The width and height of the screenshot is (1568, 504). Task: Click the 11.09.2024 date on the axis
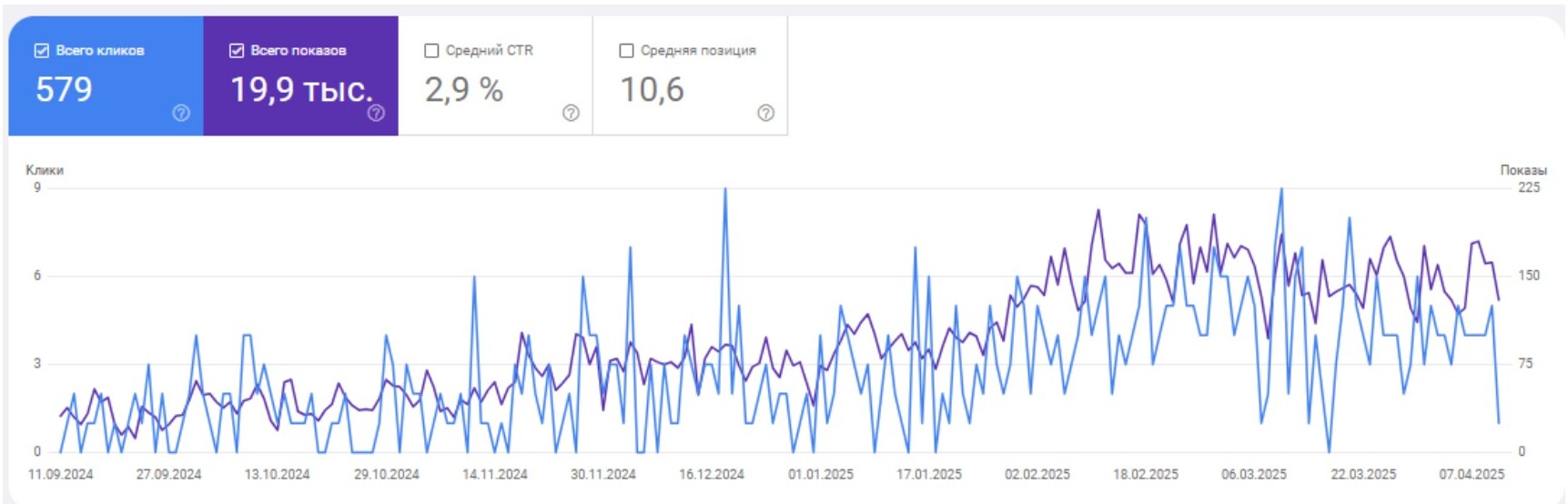click(61, 474)
